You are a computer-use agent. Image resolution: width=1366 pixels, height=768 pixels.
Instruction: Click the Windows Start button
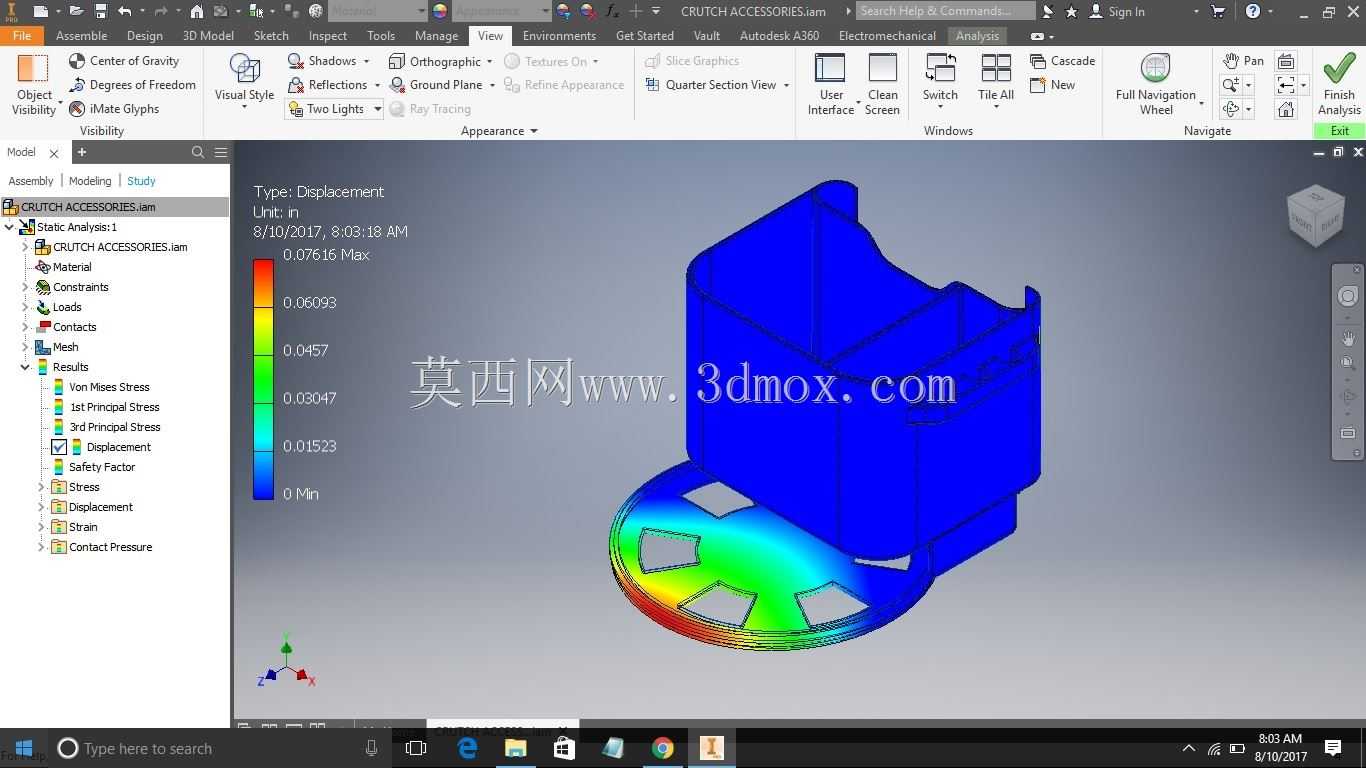24,748
